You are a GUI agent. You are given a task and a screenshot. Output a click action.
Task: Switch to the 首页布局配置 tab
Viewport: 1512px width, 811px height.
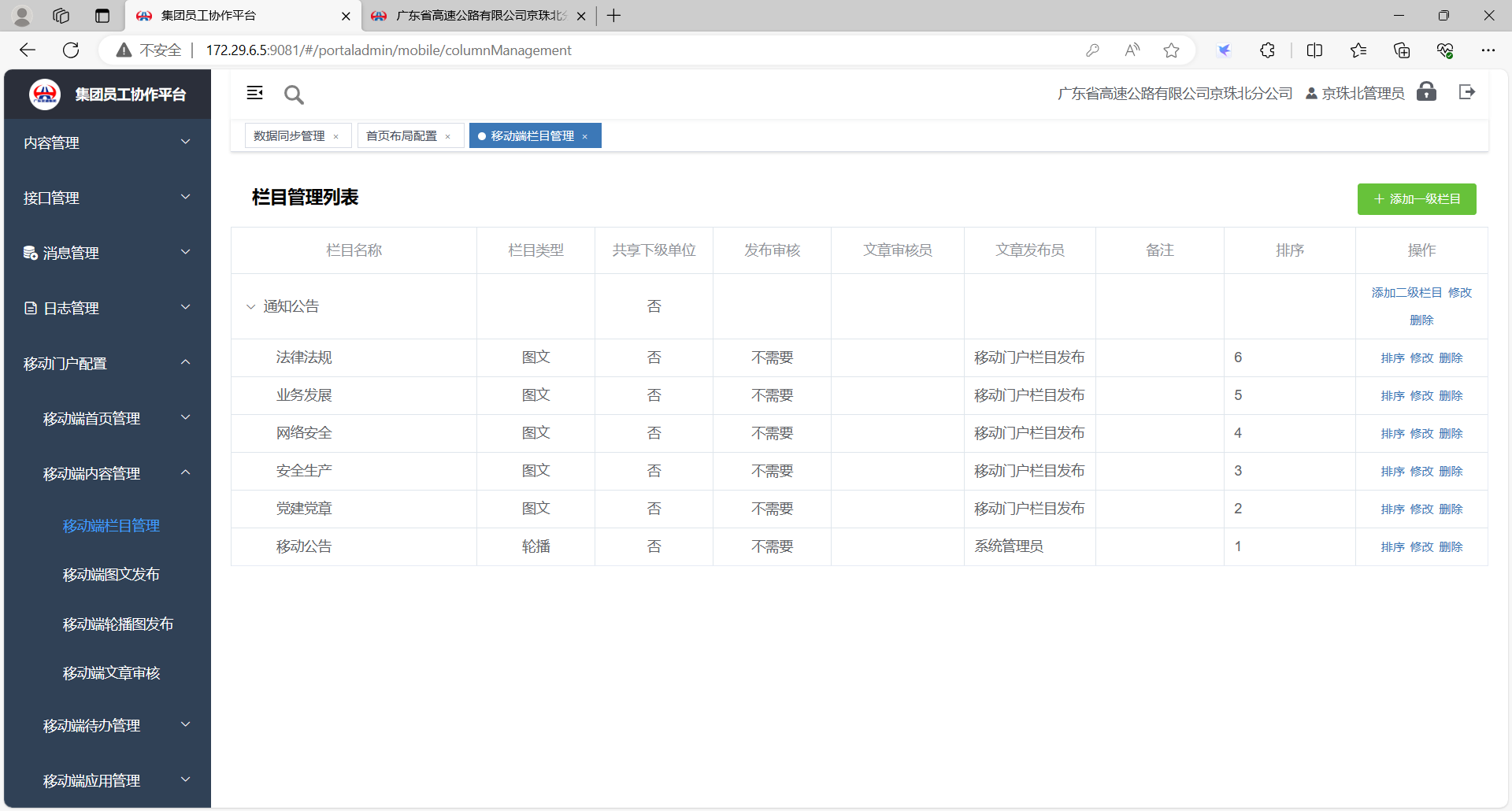402,136
